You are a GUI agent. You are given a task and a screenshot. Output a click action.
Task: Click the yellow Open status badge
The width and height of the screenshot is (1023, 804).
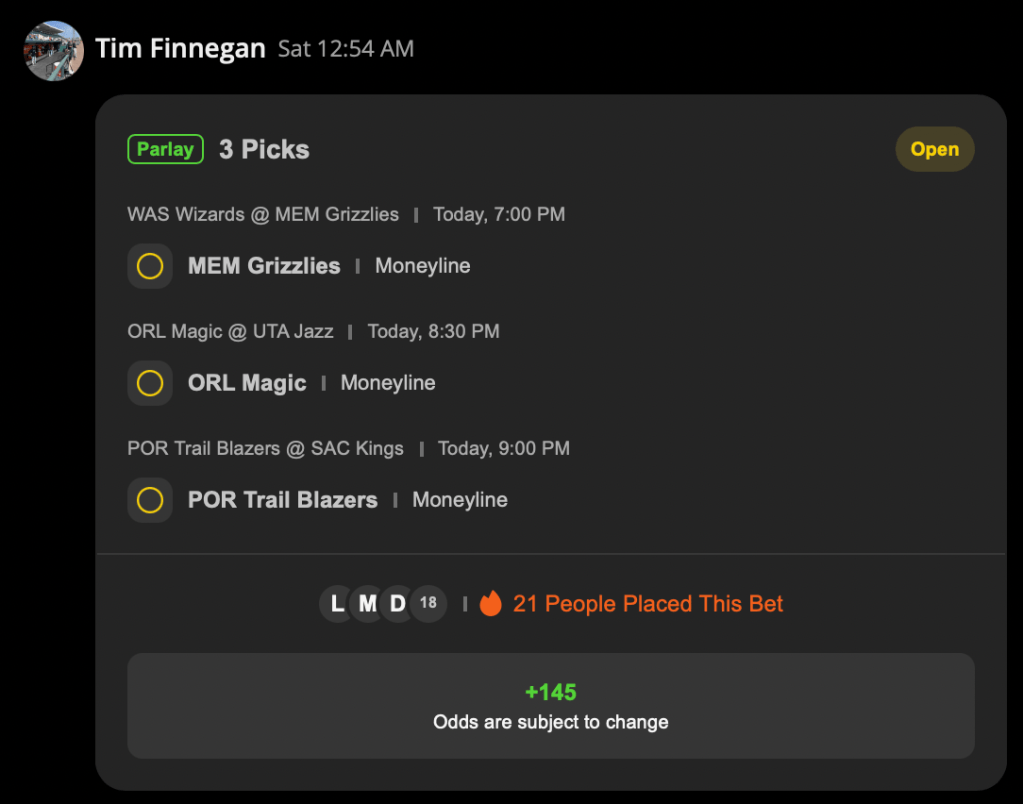934,149
